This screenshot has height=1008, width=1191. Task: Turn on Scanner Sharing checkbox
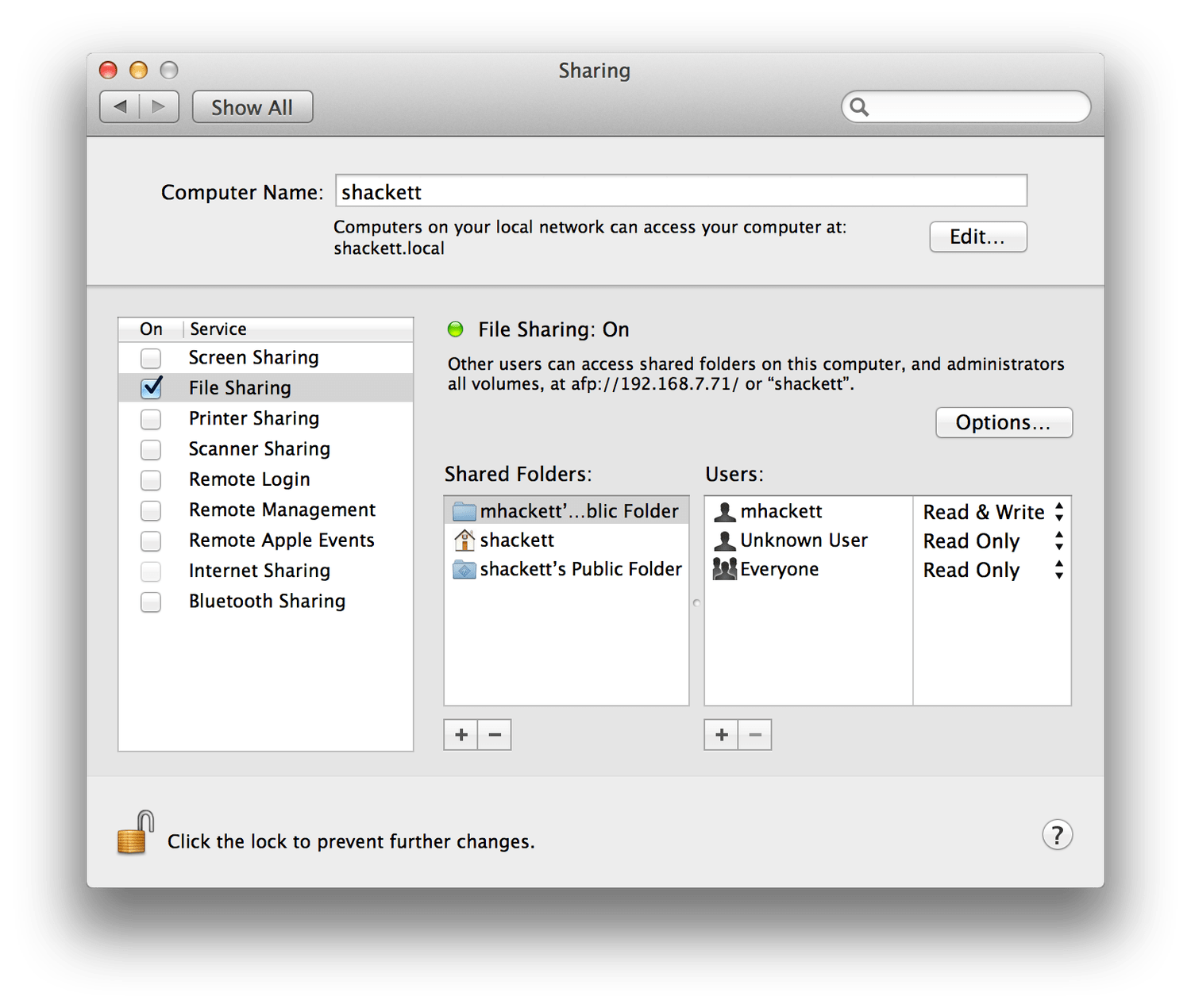pos(151,449)
